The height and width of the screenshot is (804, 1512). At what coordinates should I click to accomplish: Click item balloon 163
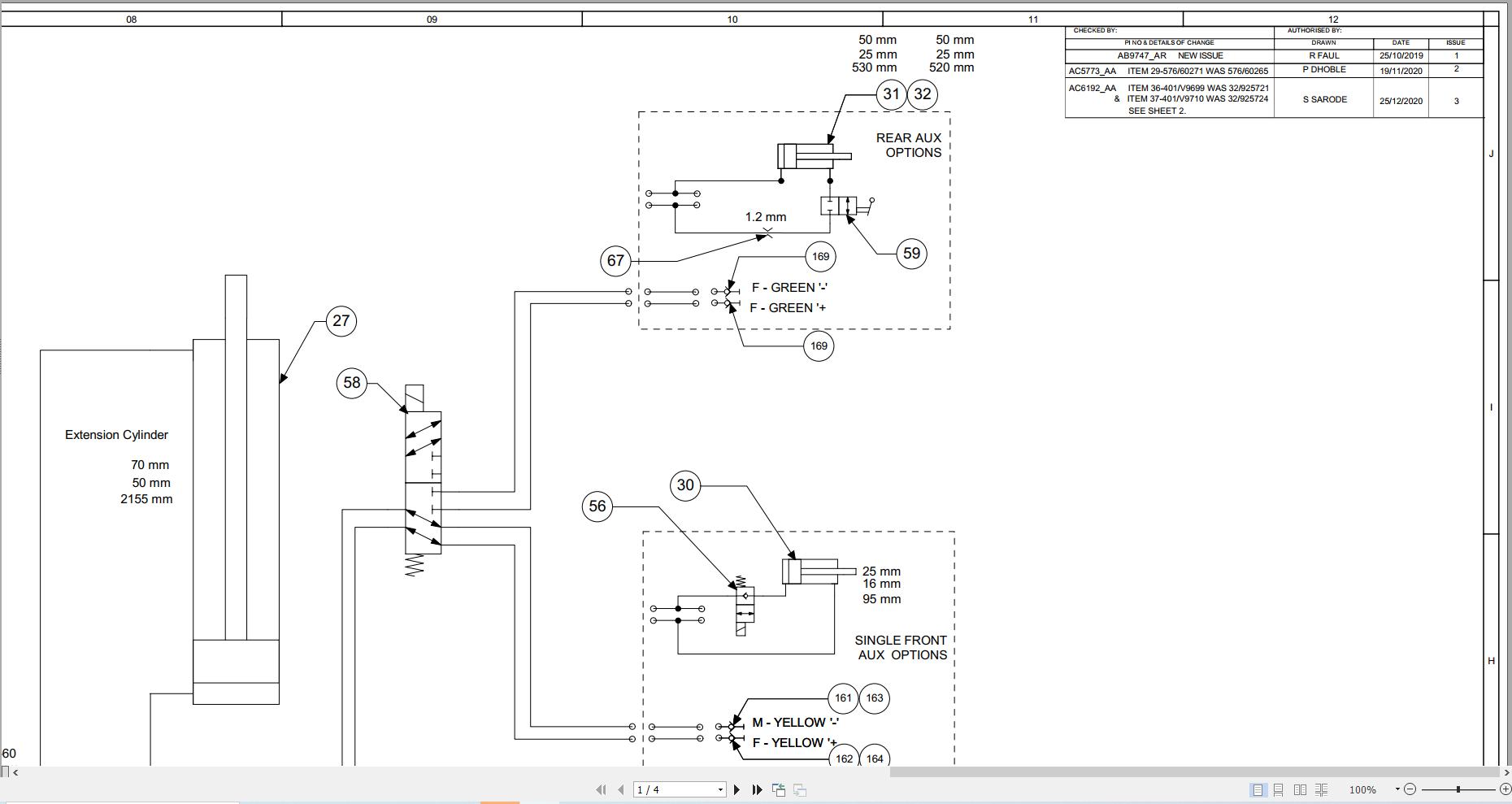click(875, 698)
